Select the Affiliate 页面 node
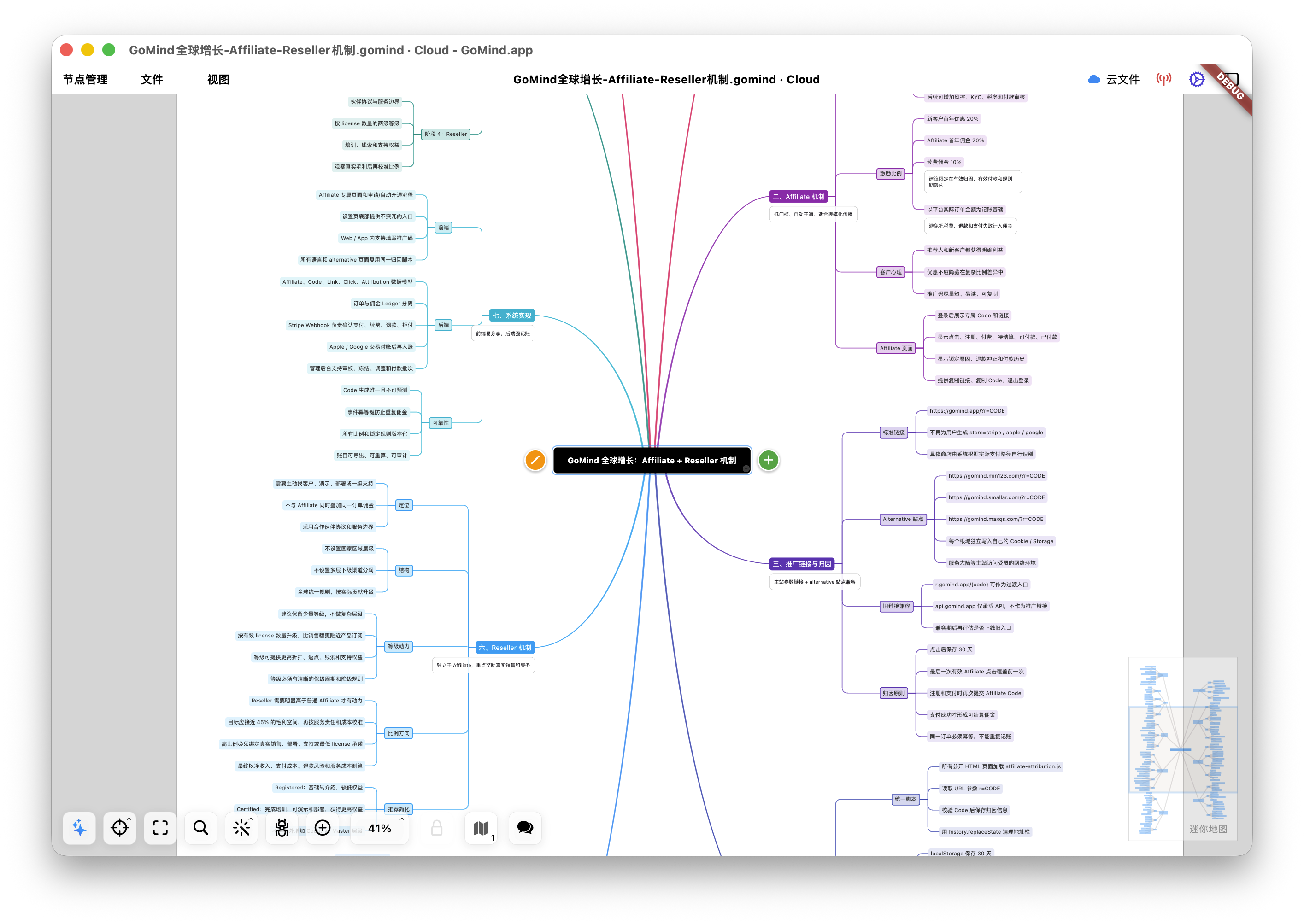 896,348
